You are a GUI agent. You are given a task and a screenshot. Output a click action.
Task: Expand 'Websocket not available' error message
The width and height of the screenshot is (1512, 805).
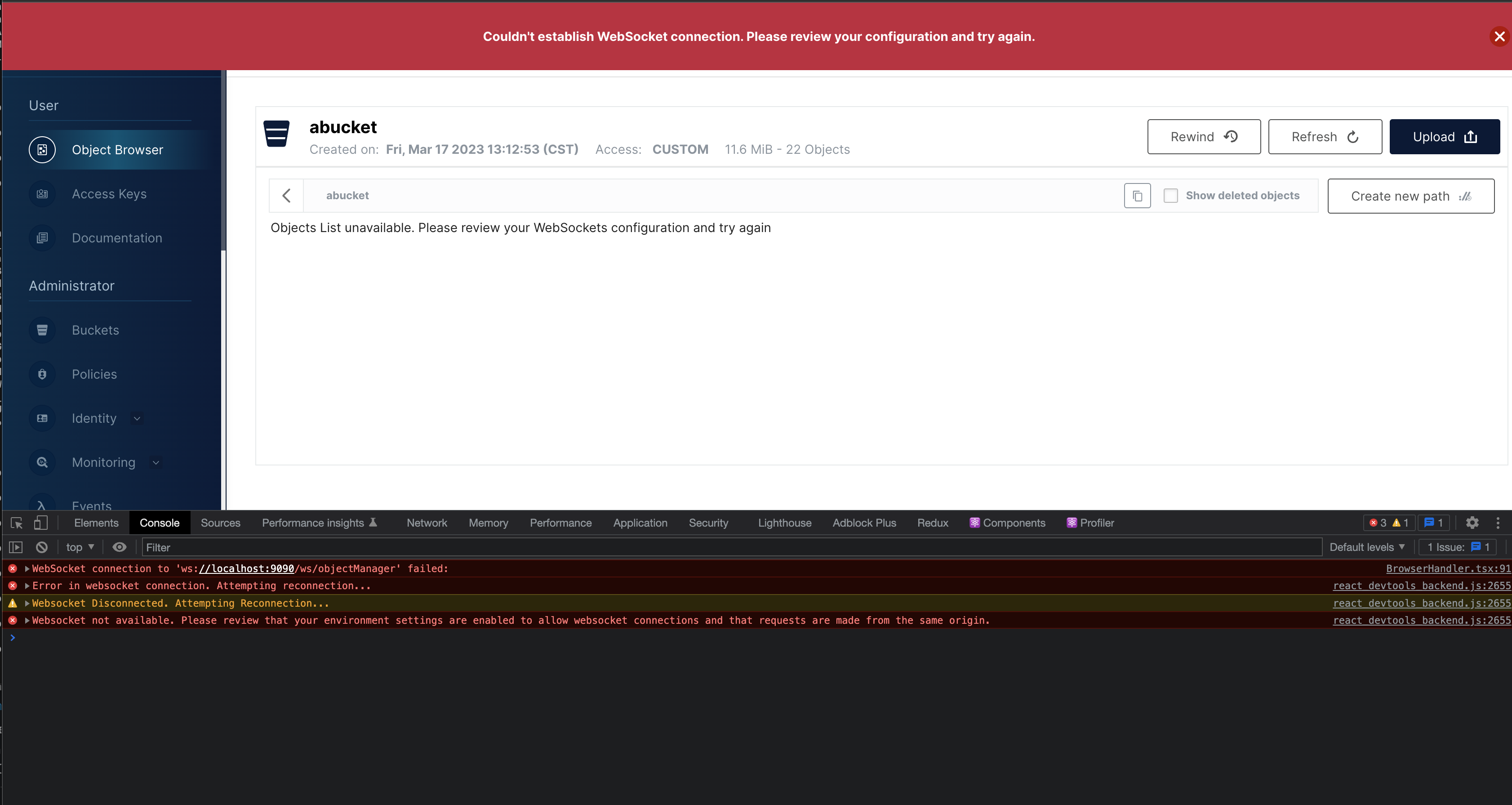coord(27,620)
